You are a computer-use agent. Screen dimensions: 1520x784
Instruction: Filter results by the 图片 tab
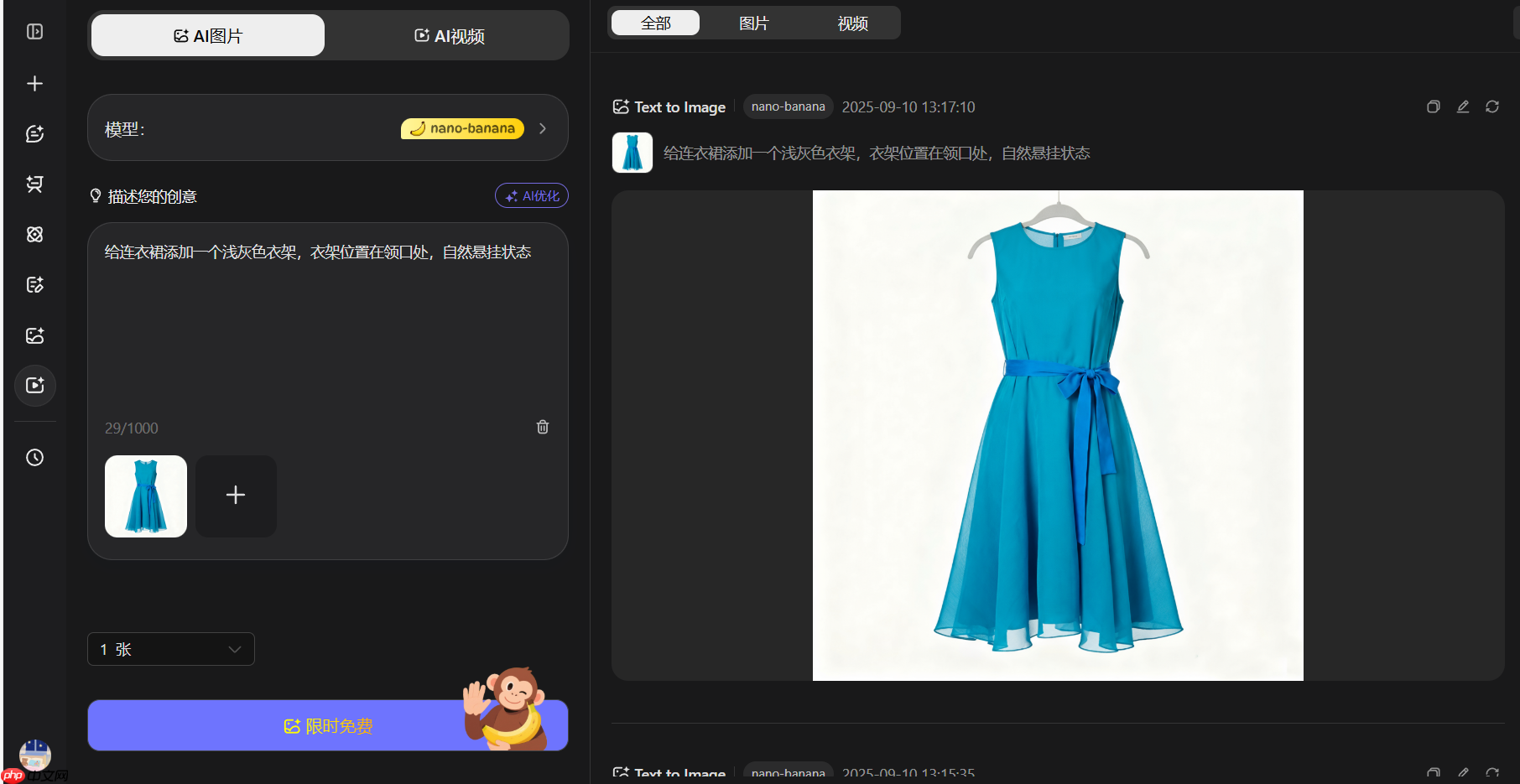(x=753, y=23)
